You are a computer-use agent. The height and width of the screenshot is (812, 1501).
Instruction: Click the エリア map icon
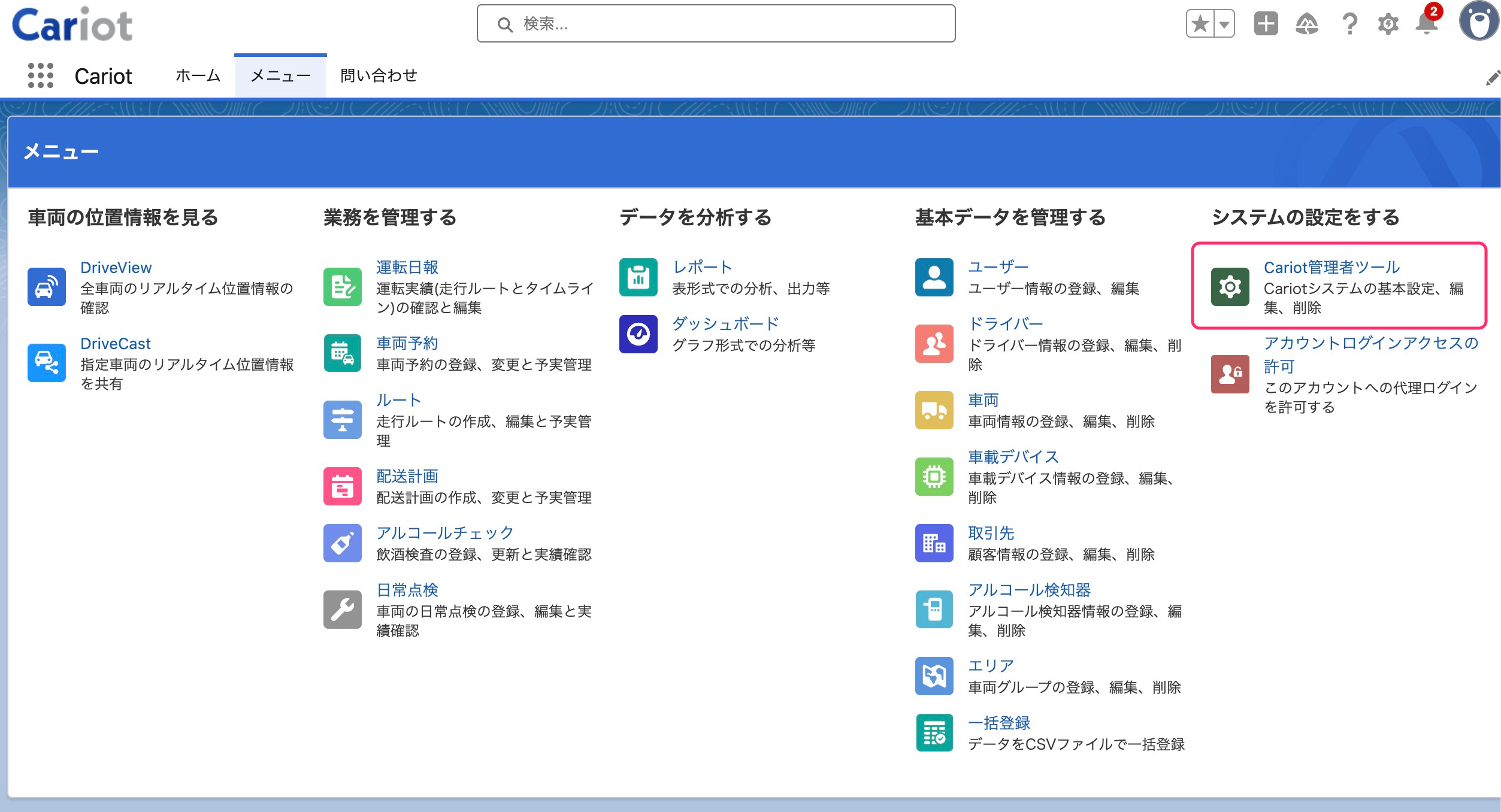click(x=934, y=676)
